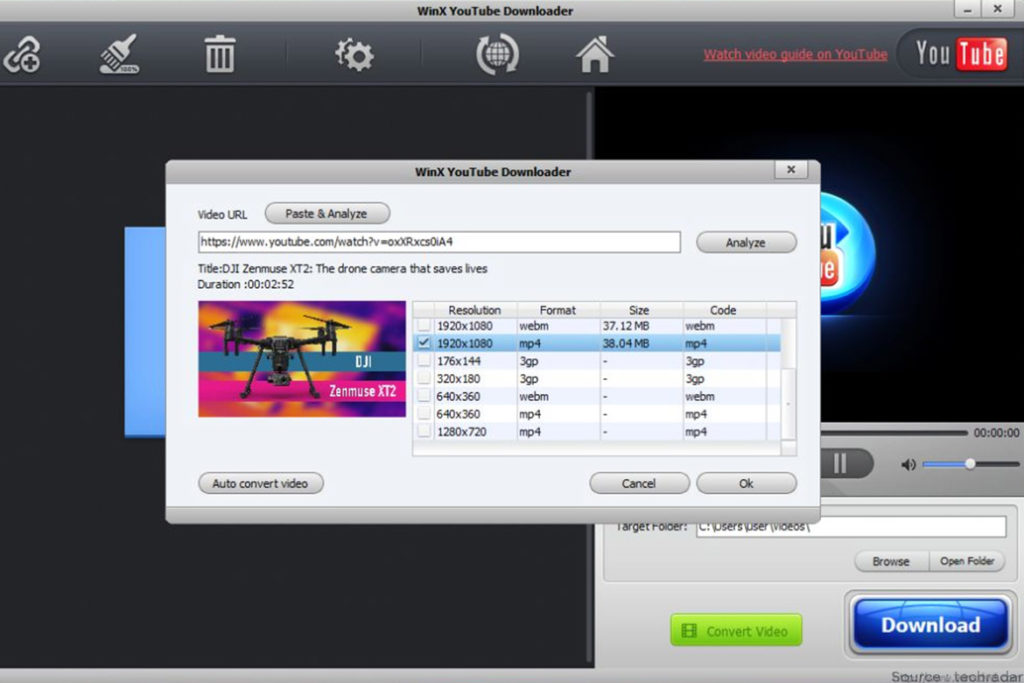
Task: Click the add URL link icon
Action: click(x=22, y=54)
